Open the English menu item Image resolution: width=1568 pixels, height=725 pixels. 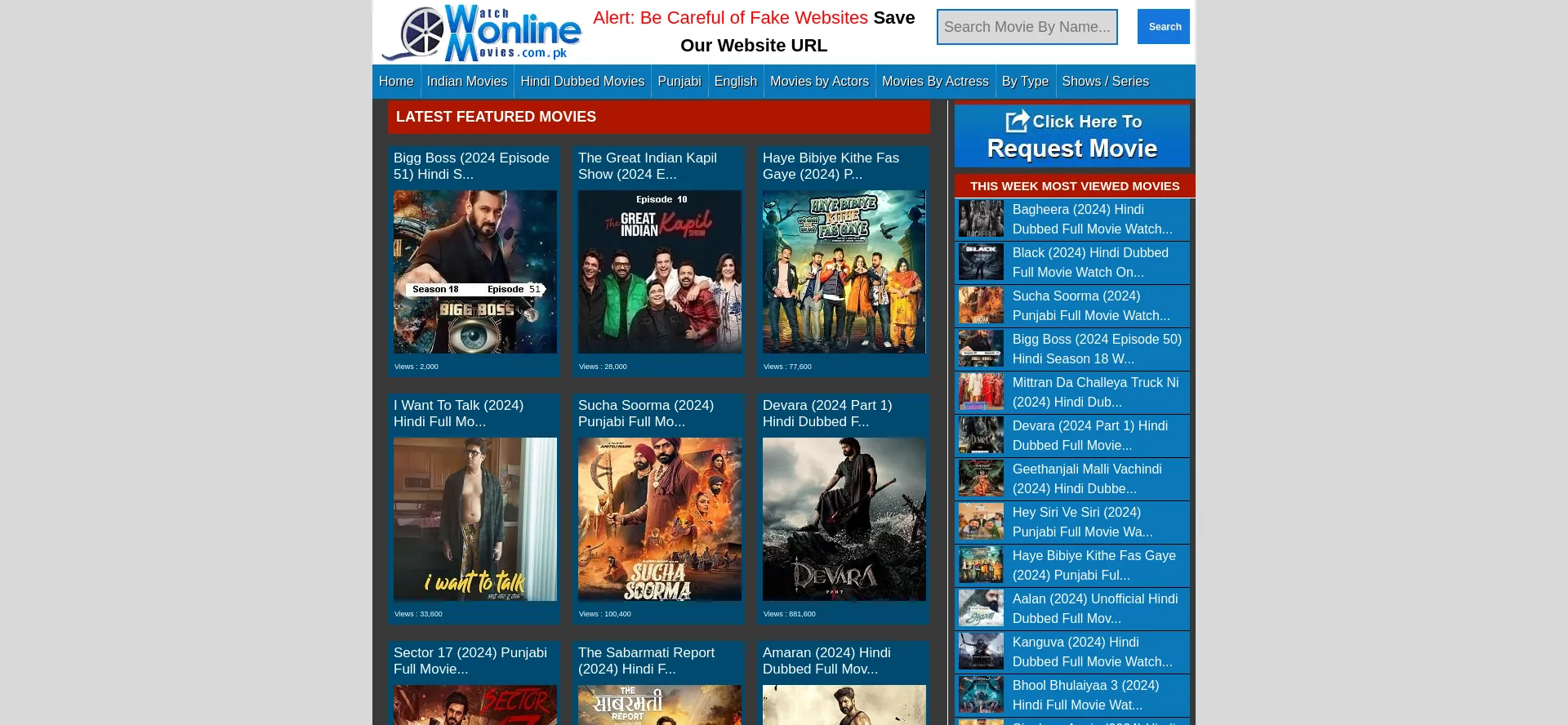click(736, 82)
